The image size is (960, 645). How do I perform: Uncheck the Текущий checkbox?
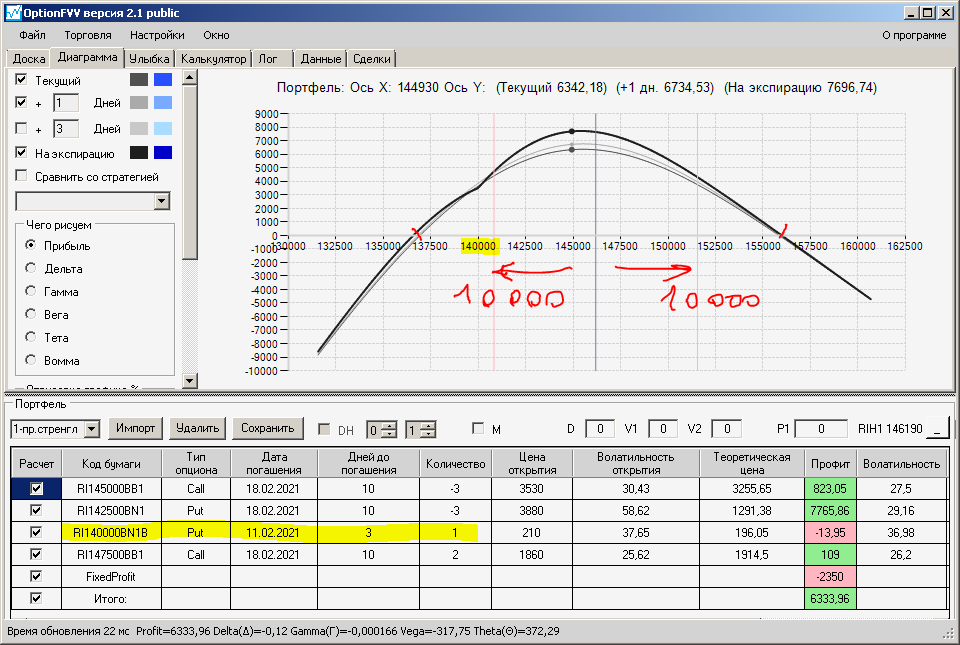pos(22,79)
